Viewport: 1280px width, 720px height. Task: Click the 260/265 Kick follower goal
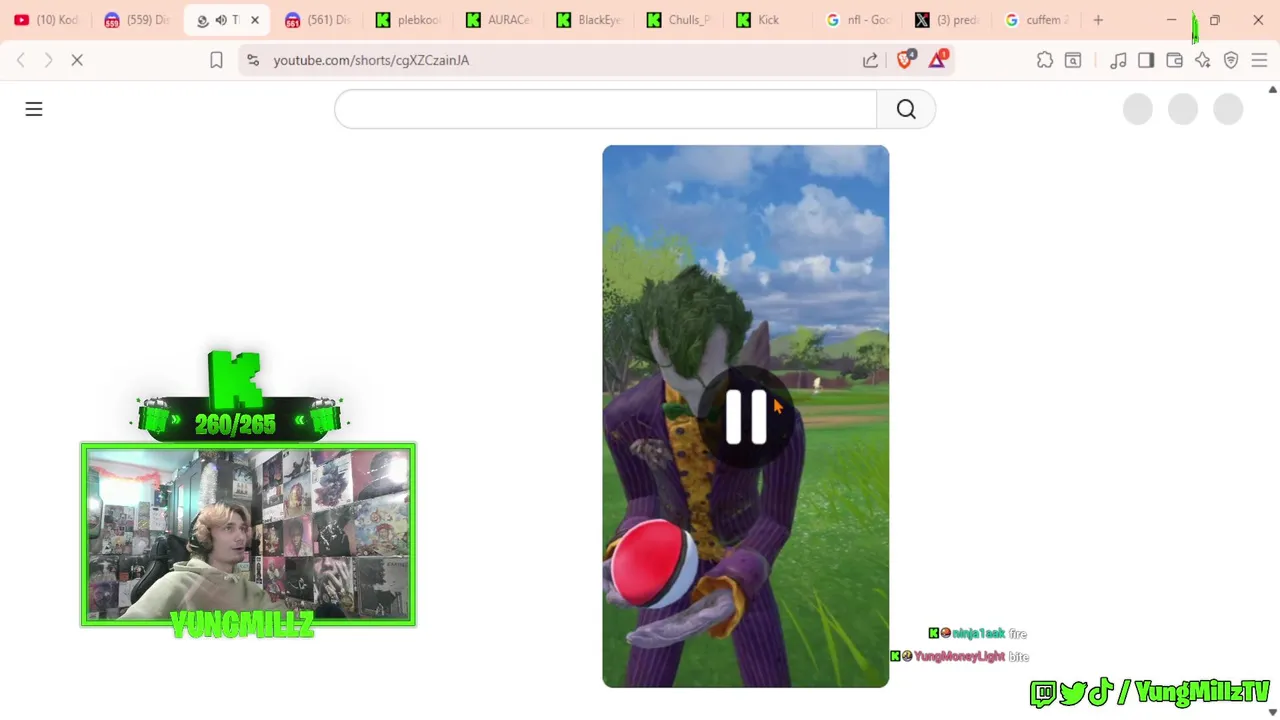[236, 424]
